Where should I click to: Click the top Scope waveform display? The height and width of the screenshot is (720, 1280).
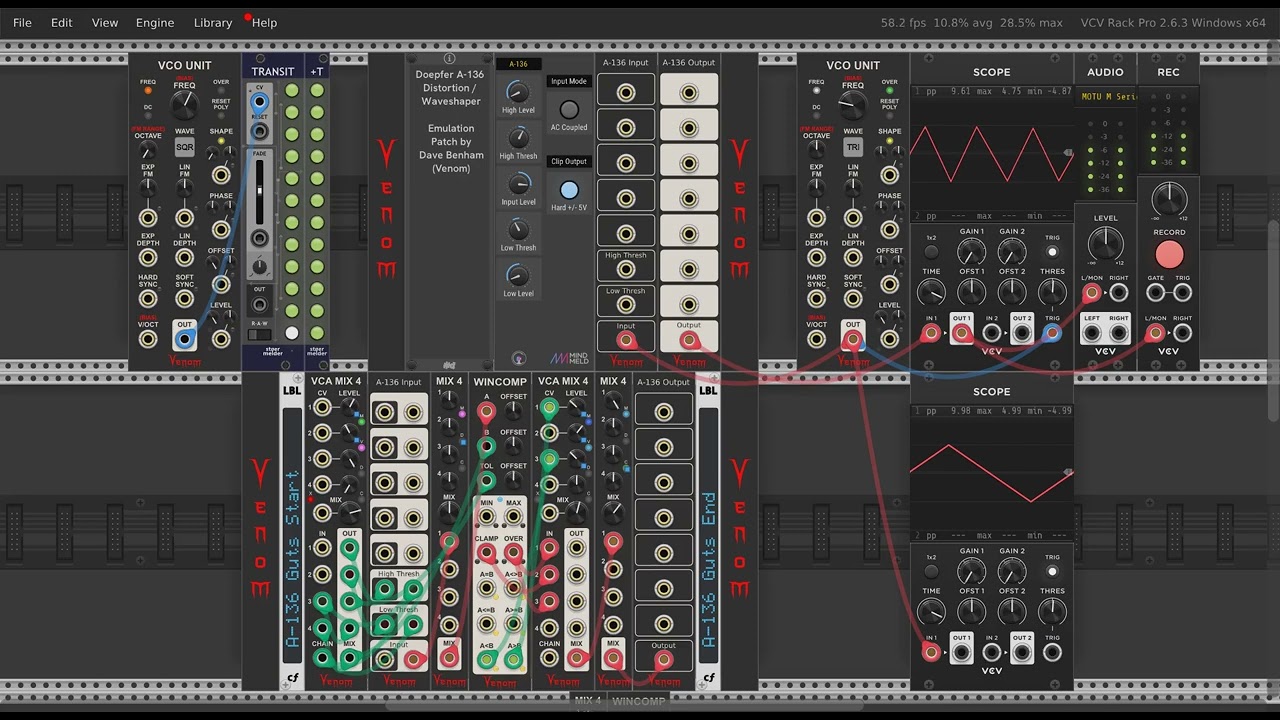point(992,154)
